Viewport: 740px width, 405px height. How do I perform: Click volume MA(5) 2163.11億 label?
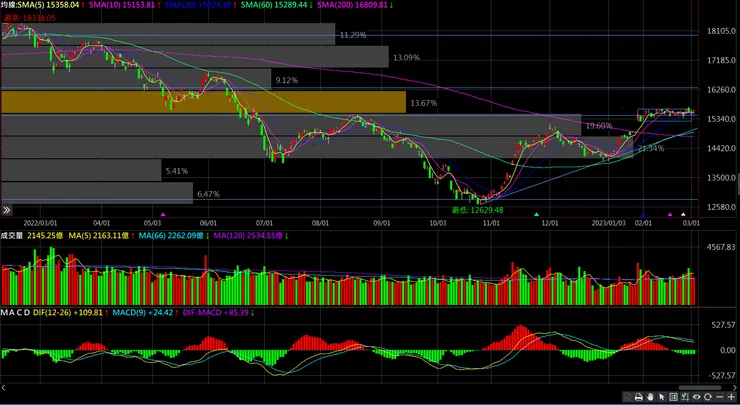tap(99, 235)
